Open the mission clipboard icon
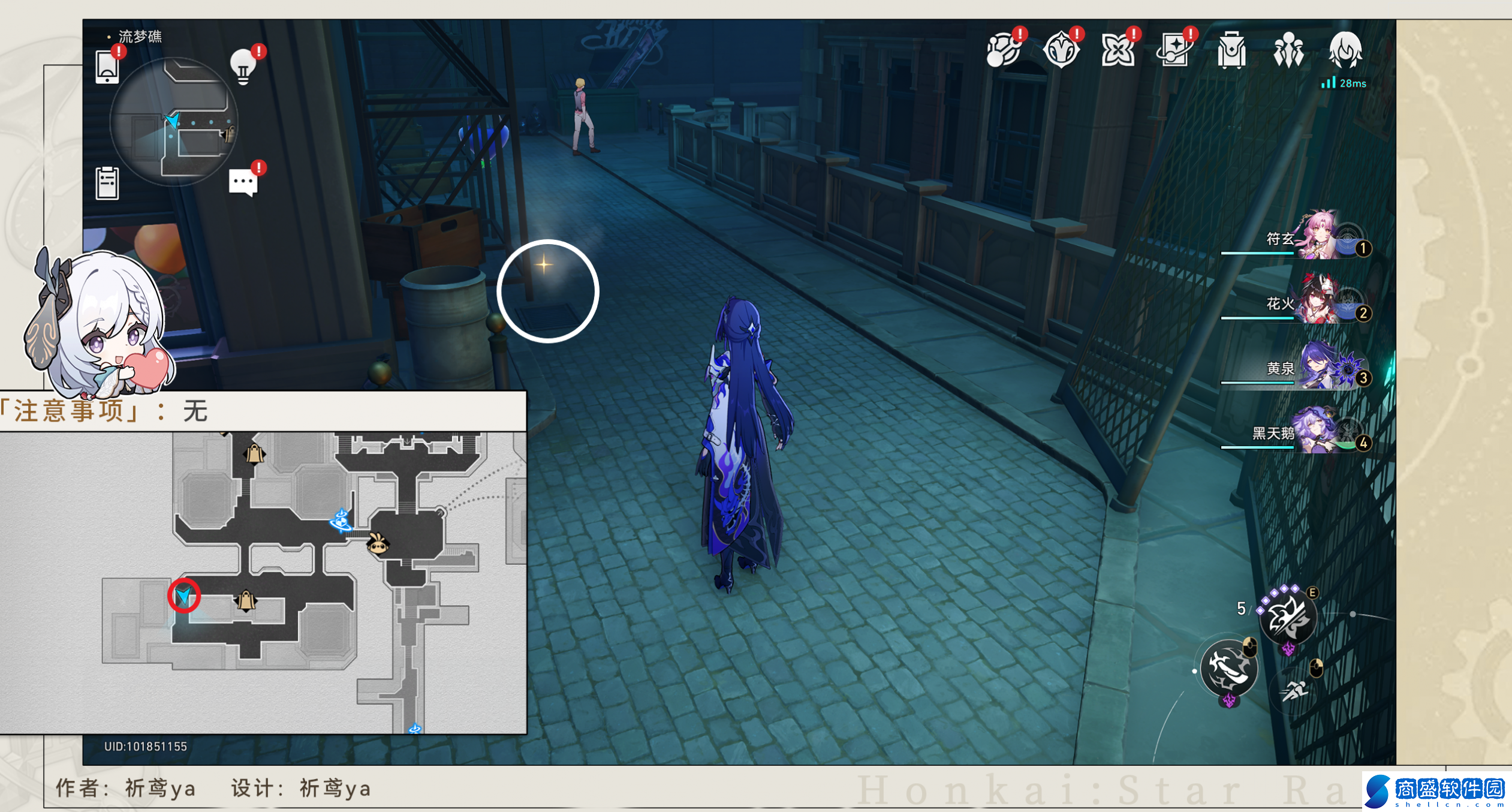 (x=107, y=183)
